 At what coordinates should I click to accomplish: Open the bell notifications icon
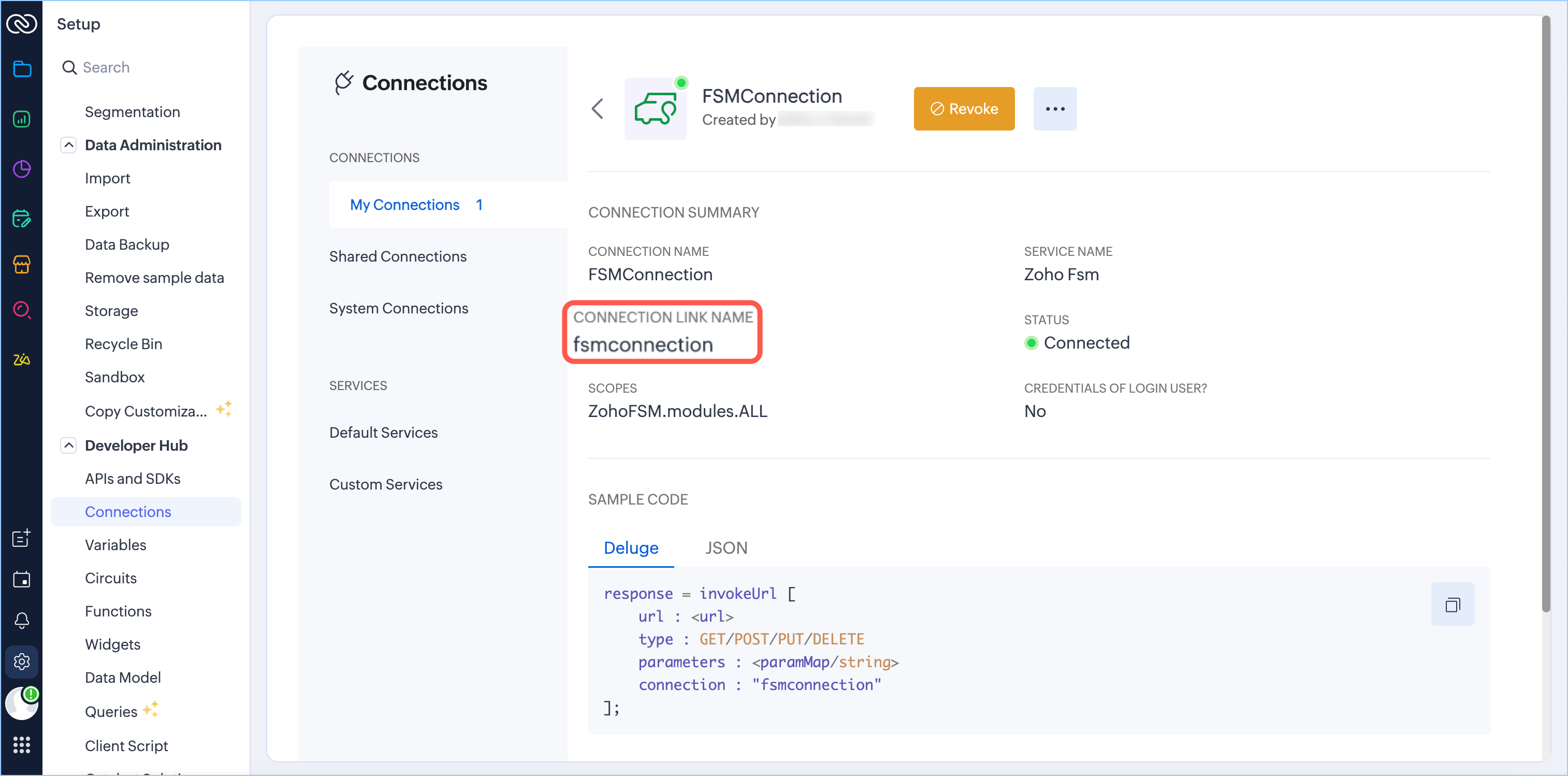click(22, 620)
